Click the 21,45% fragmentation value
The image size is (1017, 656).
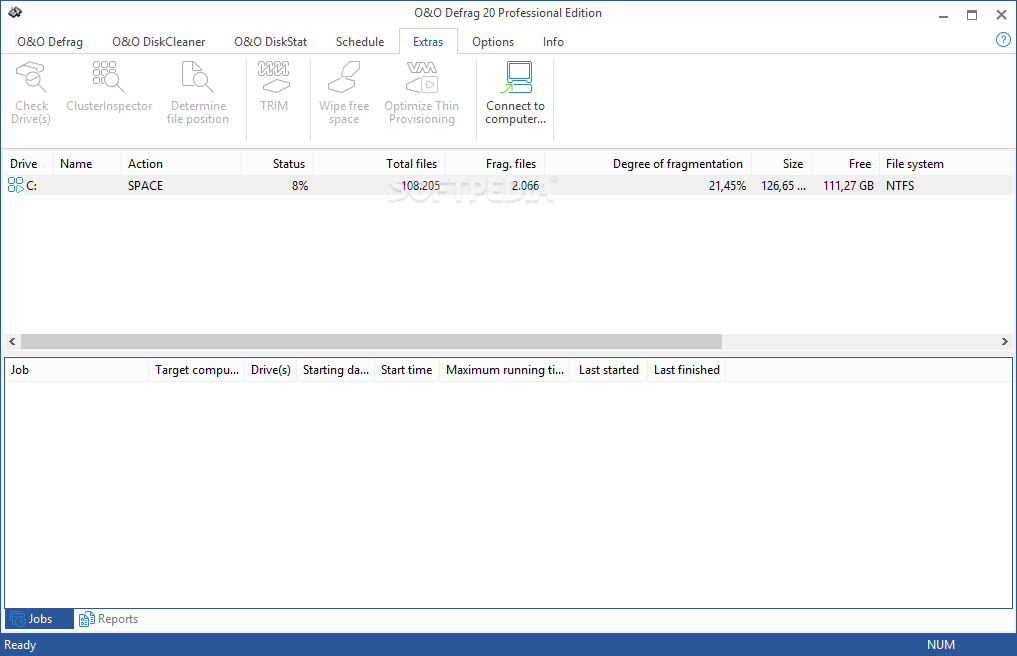pos(727,186)
